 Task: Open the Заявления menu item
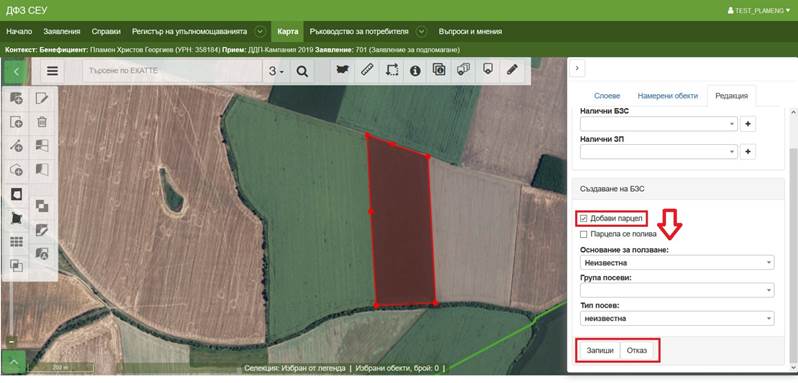point(62,32)
